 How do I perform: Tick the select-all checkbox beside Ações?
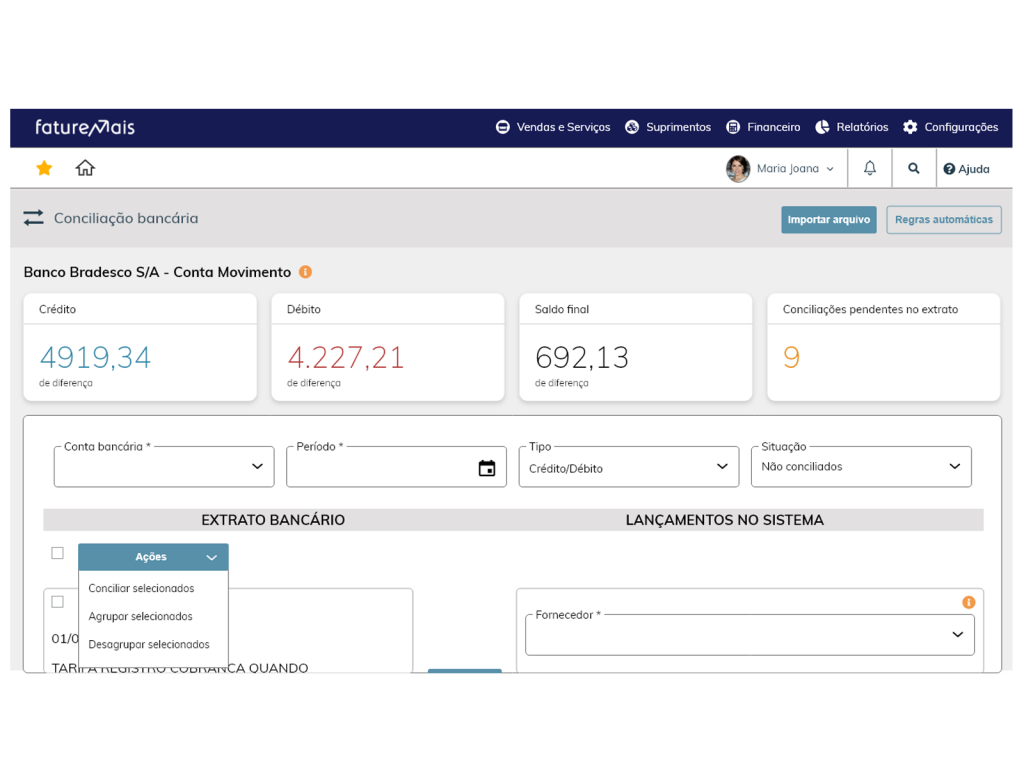point(57,553)
